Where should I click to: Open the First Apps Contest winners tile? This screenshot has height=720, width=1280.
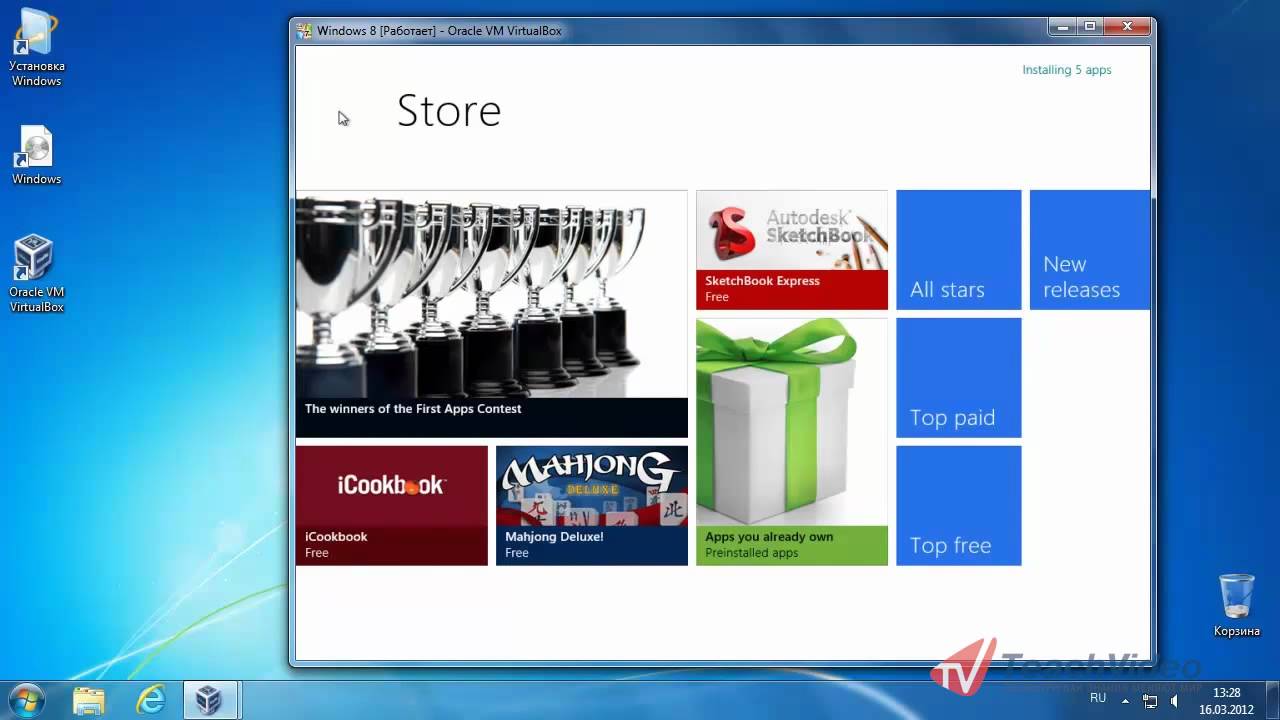(492, 314)
